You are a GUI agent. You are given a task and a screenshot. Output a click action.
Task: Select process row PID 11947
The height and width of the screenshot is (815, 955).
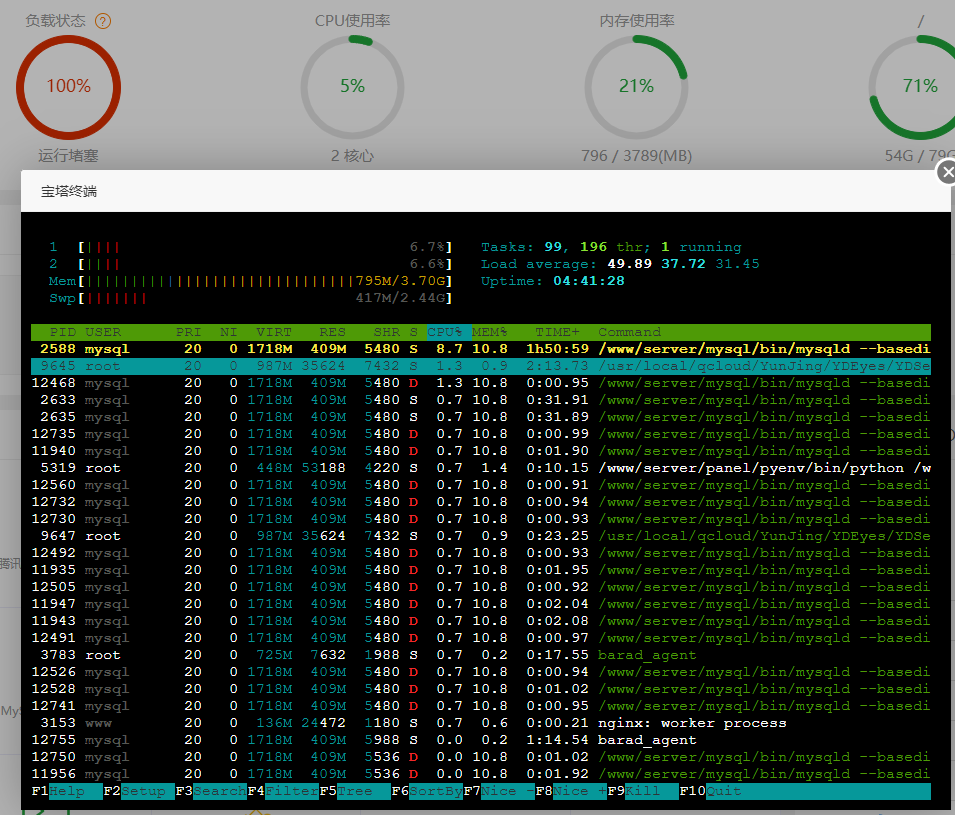pos(481,604)
